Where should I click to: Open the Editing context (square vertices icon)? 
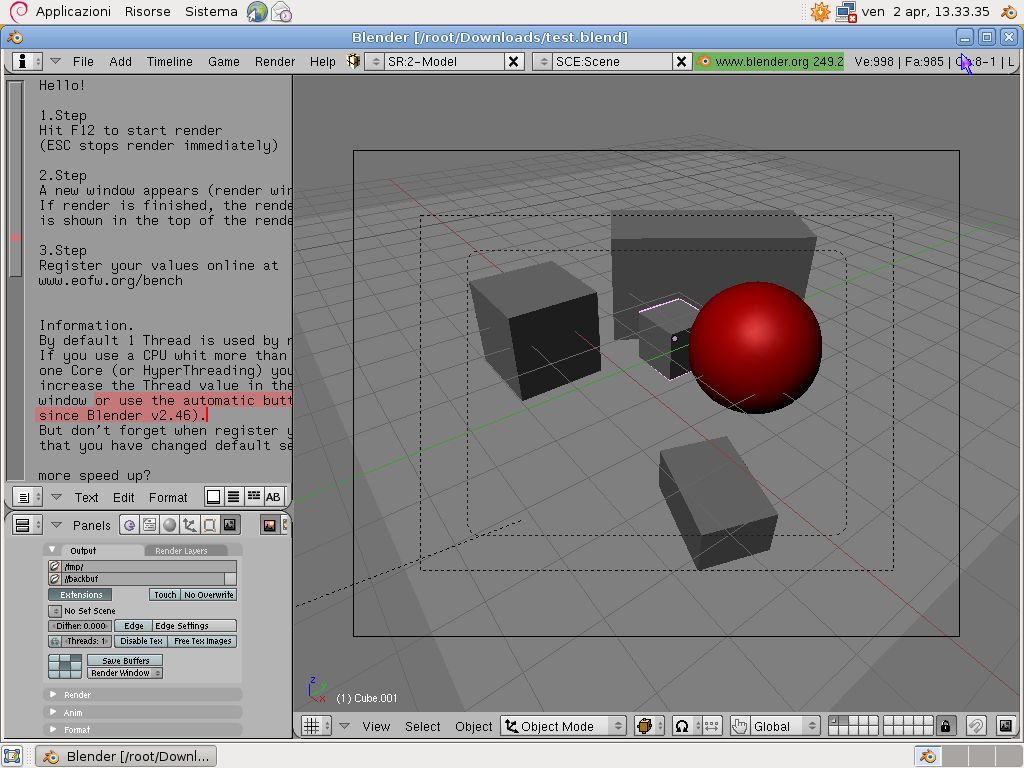point(210,525)
